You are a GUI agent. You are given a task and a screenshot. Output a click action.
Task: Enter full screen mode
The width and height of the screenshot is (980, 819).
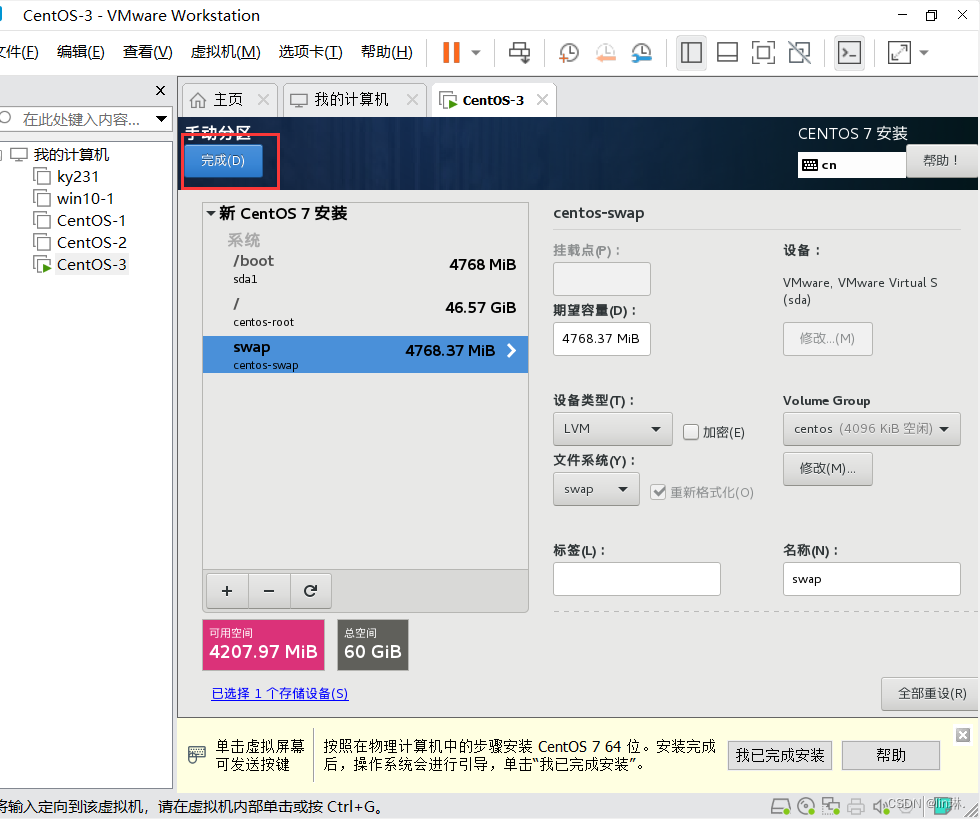click(x=763, y=53)
